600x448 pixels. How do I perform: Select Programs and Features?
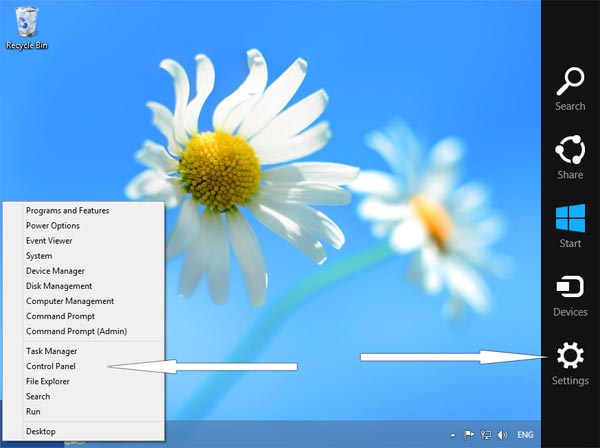(67, 211)
